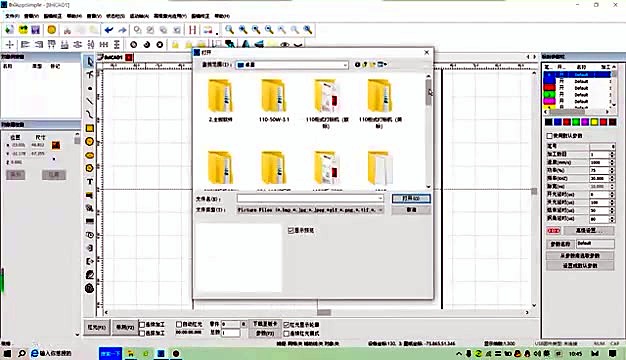
Task: Click the stepper beside the 75 power value
Action: coord(612,170)
